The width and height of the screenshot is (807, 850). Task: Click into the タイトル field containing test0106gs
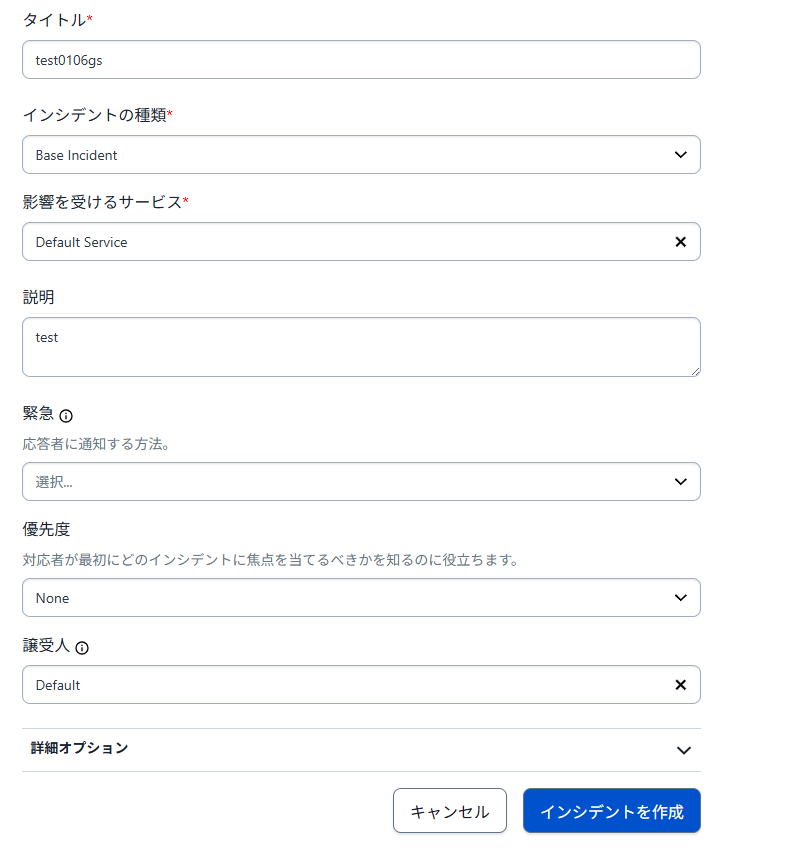tap(360, 60)
